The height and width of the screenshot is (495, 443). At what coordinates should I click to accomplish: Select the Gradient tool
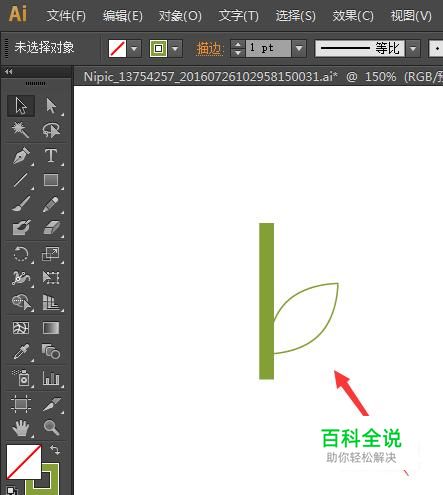pos(51,328)
